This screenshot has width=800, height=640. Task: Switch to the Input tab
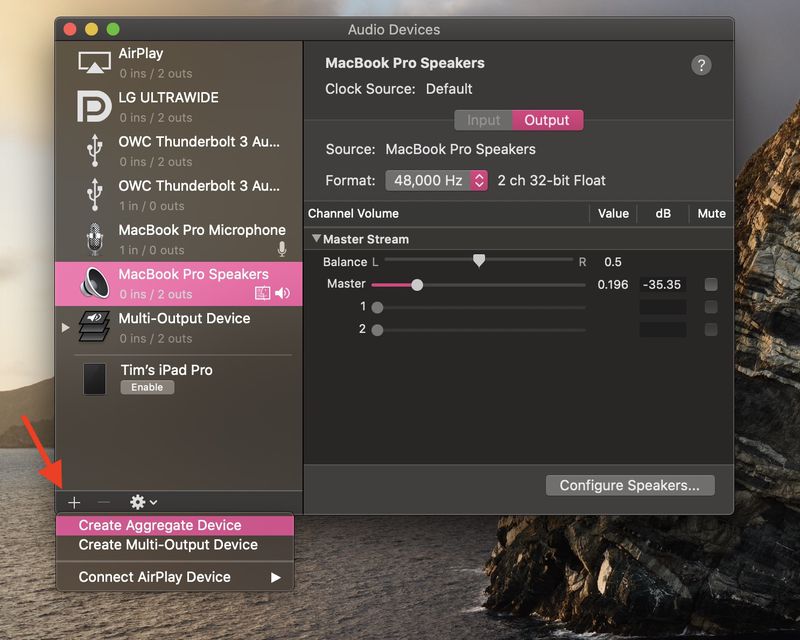[483, 120]
